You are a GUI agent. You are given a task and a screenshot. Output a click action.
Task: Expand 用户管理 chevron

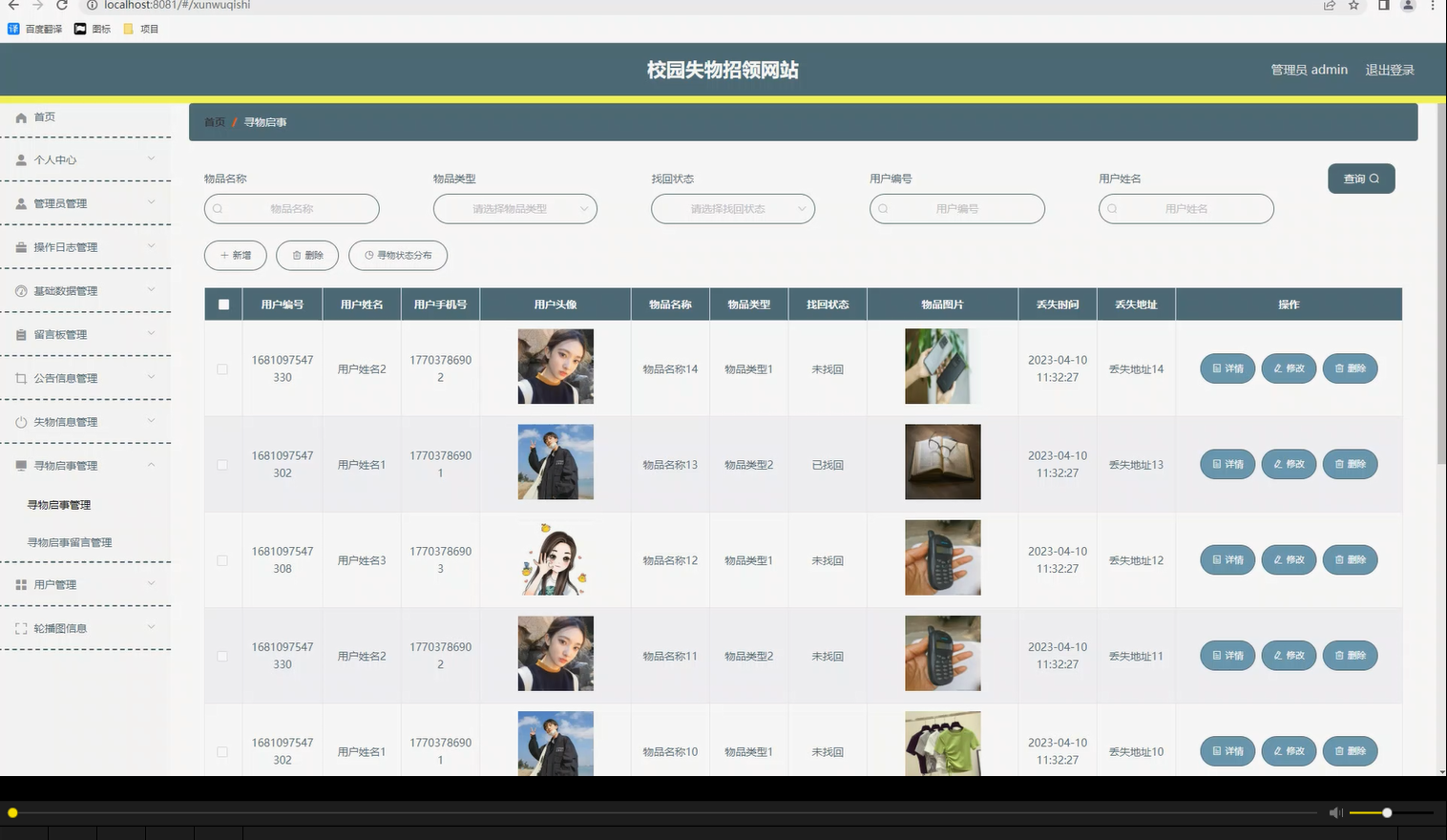(x=151, y=584)
